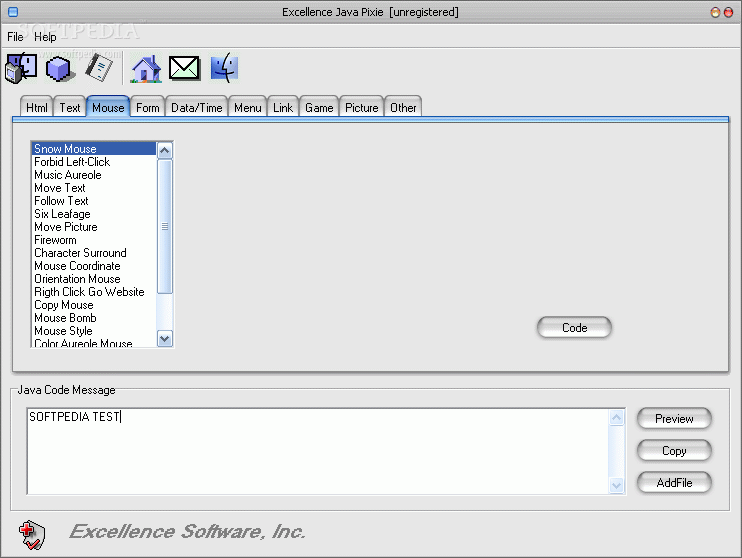Pick Fireworm from the list
The height and width of the screenshot is (558, 742).
(94, 240)
